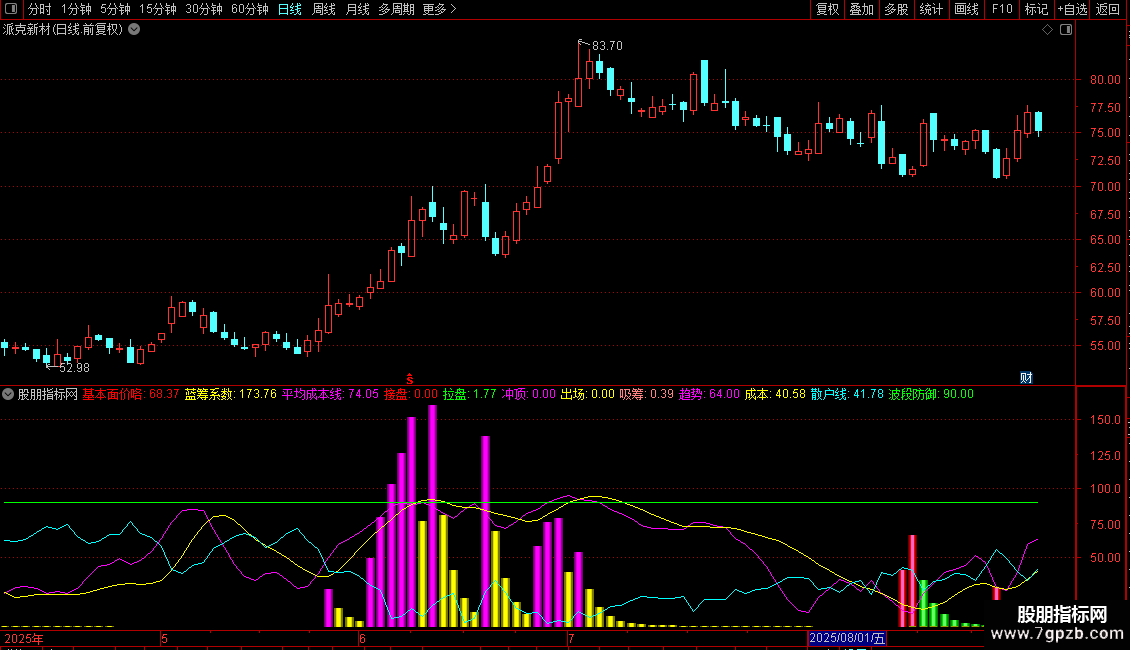Open the dropdown next to 派克新材 title
Image resolution: width=1130 pixels, height=650 pixels.
click(x=134, y=30)
